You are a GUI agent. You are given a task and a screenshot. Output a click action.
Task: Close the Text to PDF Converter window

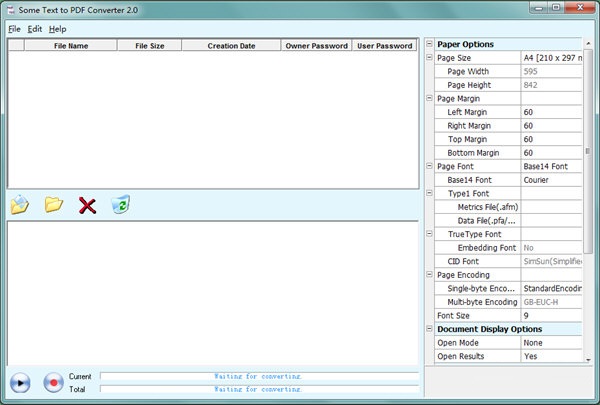(580, 8)
